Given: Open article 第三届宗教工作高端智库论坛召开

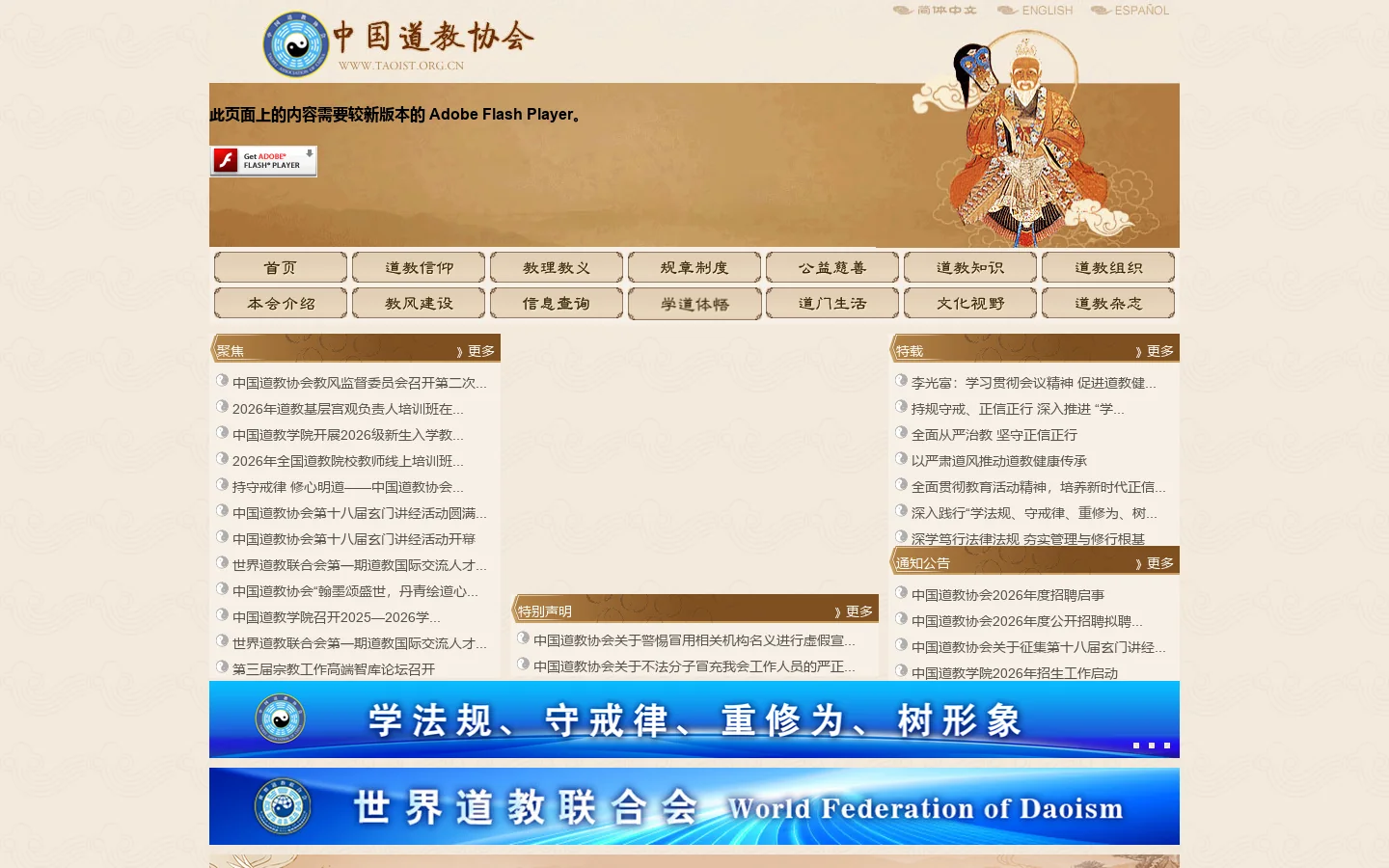Looking at the screenshot, I should coord(334,669).
